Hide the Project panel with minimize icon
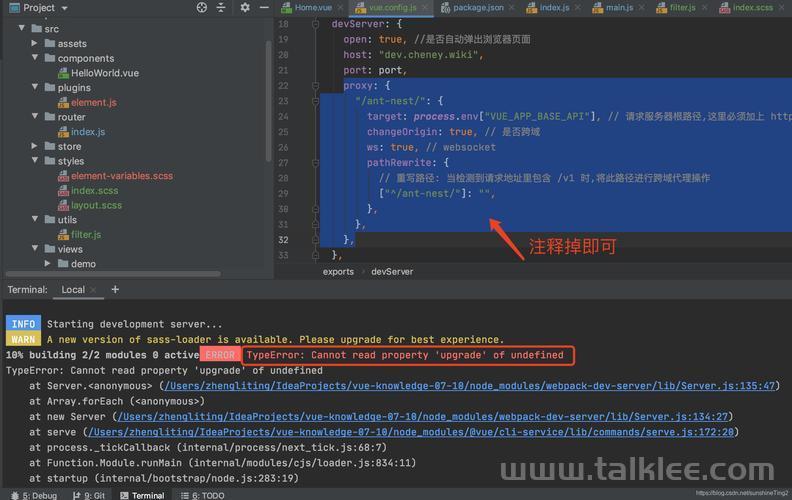 (264, 7)
